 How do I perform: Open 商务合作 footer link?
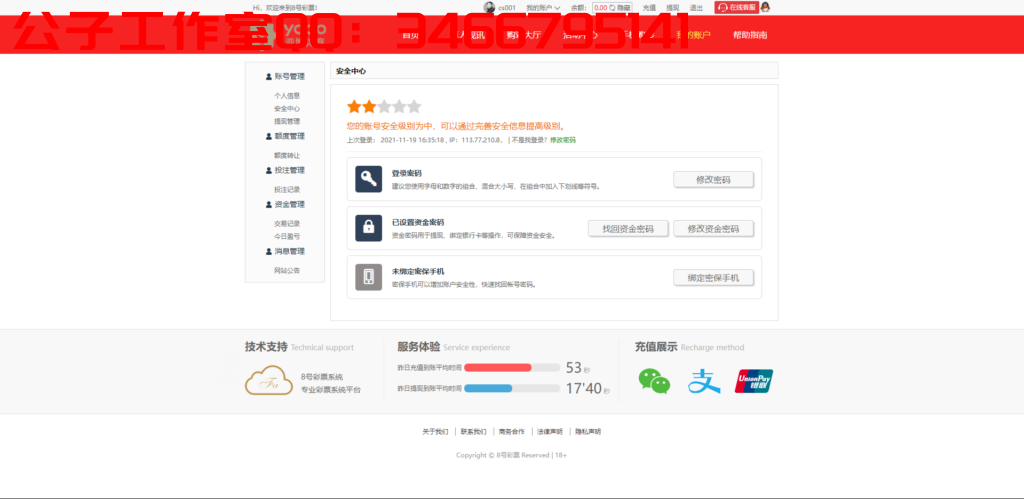(x=511, y=432)
